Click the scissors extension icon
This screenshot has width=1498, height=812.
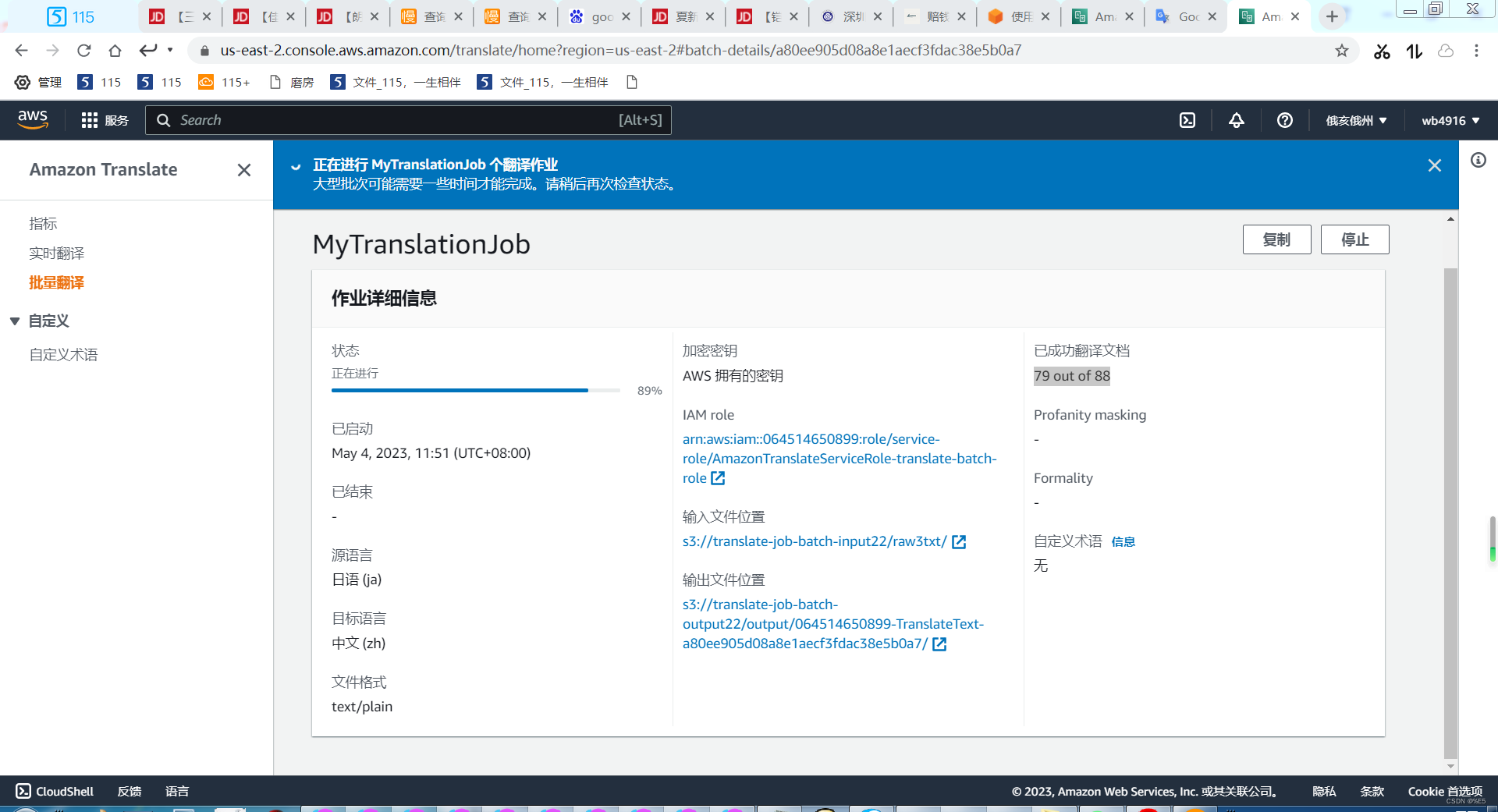tap(1382, 51)
